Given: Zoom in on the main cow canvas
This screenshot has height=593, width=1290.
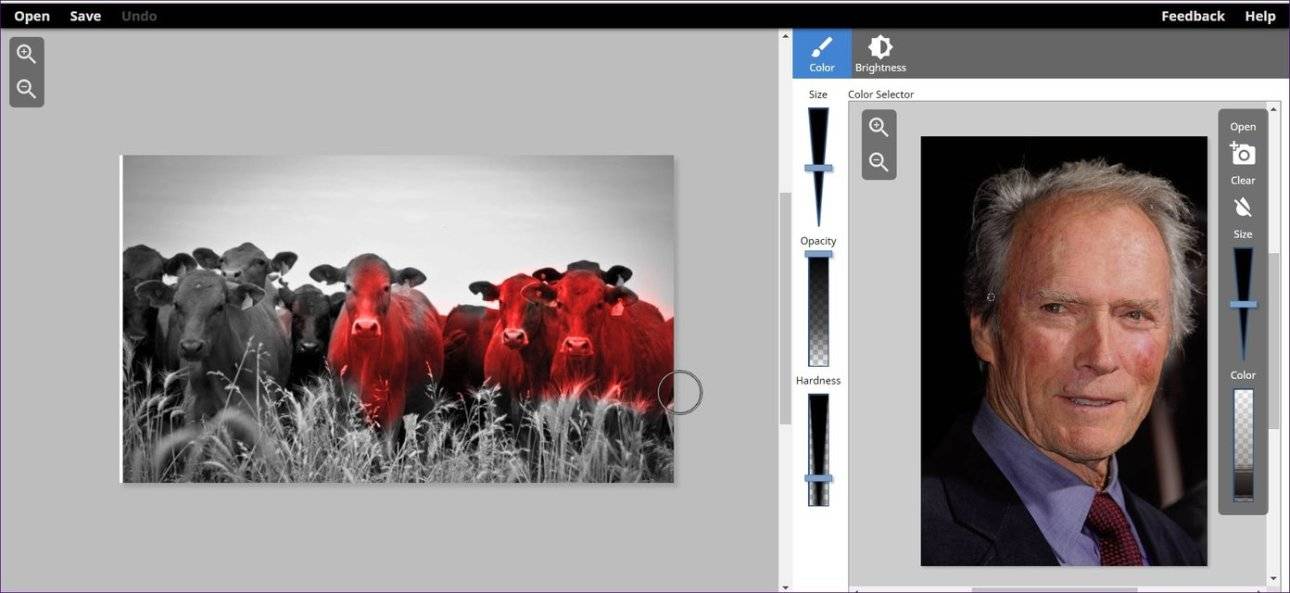Looking at the screenshot, I should pyautogui.click(x=27, y=54).
